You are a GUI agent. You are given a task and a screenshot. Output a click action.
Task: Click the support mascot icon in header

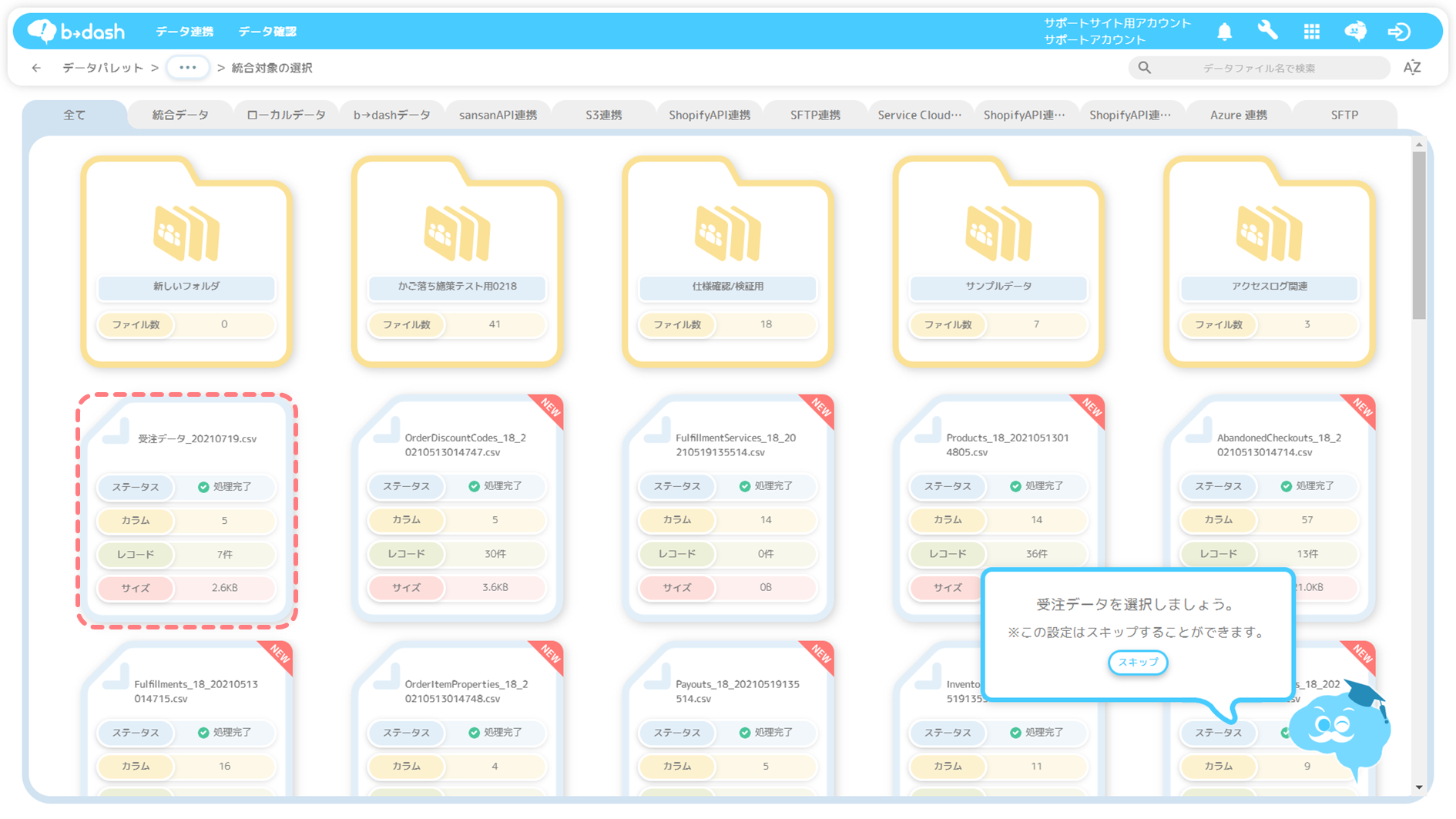1355,31
